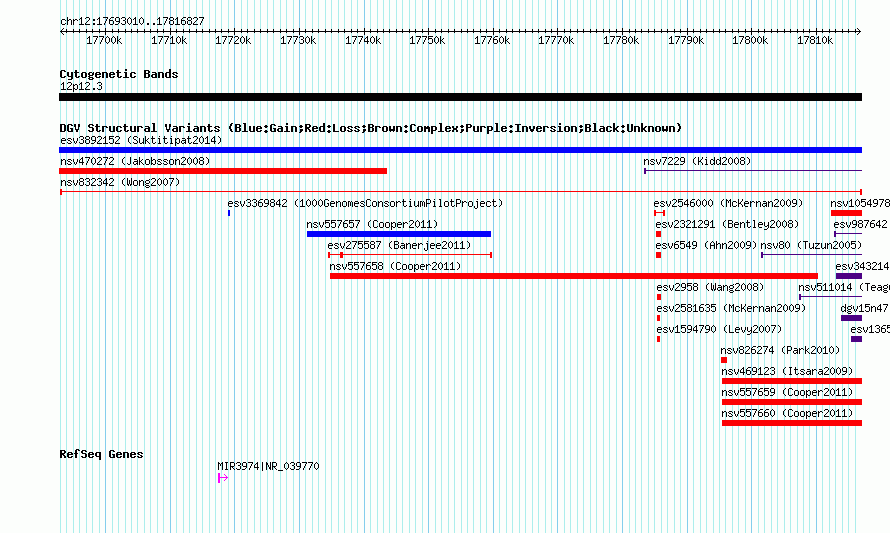Screen dimensions: 890x533
Task: Select the red nsv469123 loss bar
Action: tap(792, 381)
